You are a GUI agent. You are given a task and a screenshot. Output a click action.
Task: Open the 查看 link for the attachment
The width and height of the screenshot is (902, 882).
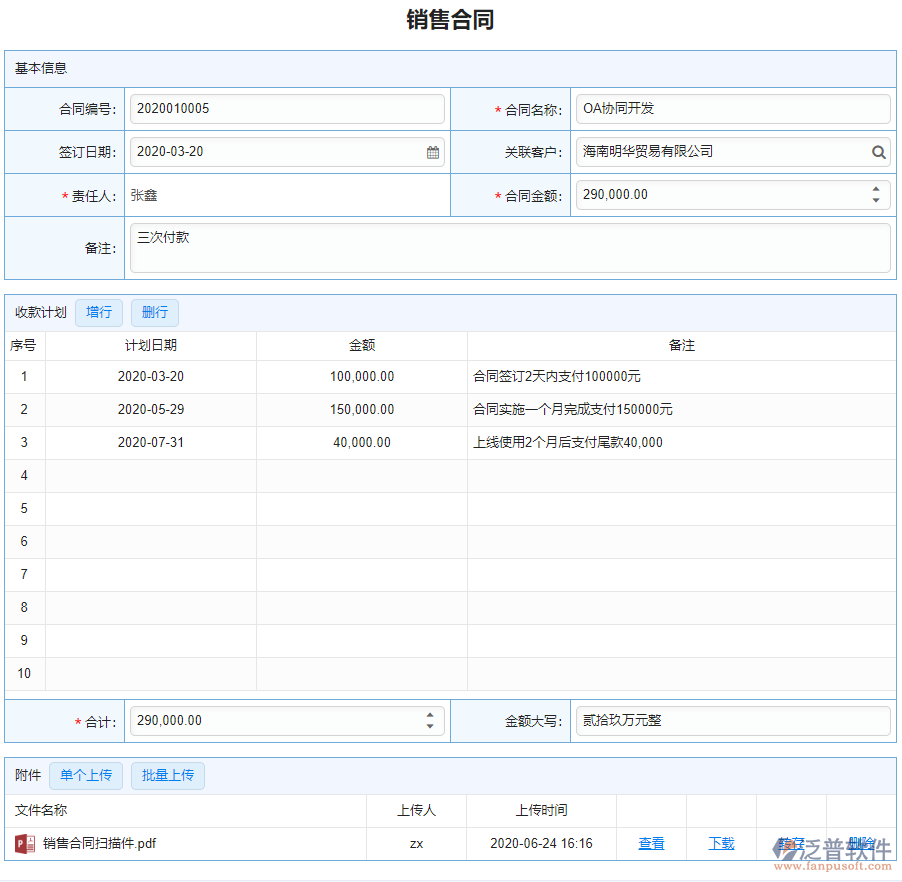(651, 844)
